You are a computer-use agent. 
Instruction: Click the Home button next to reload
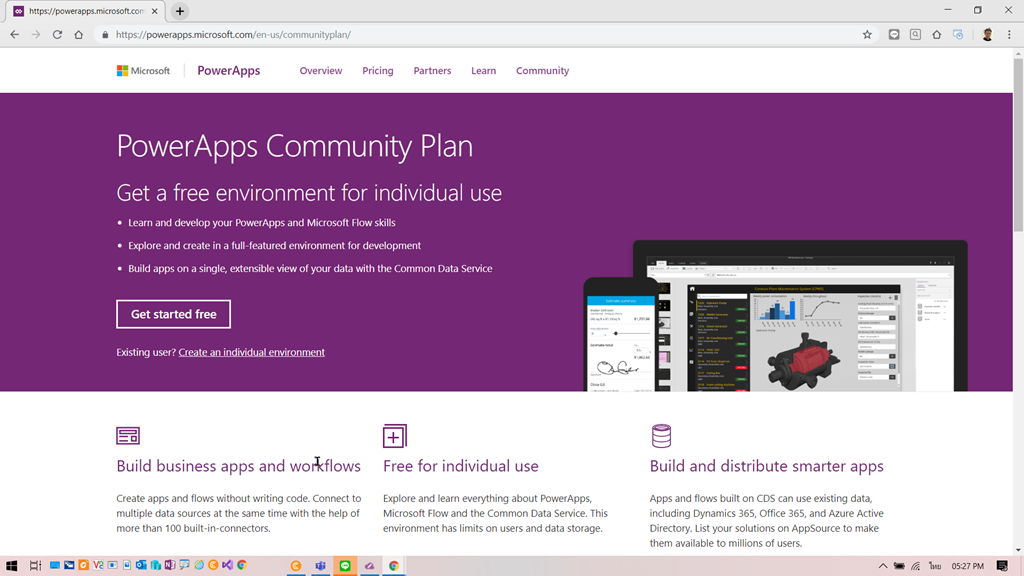tap(78, 35)
